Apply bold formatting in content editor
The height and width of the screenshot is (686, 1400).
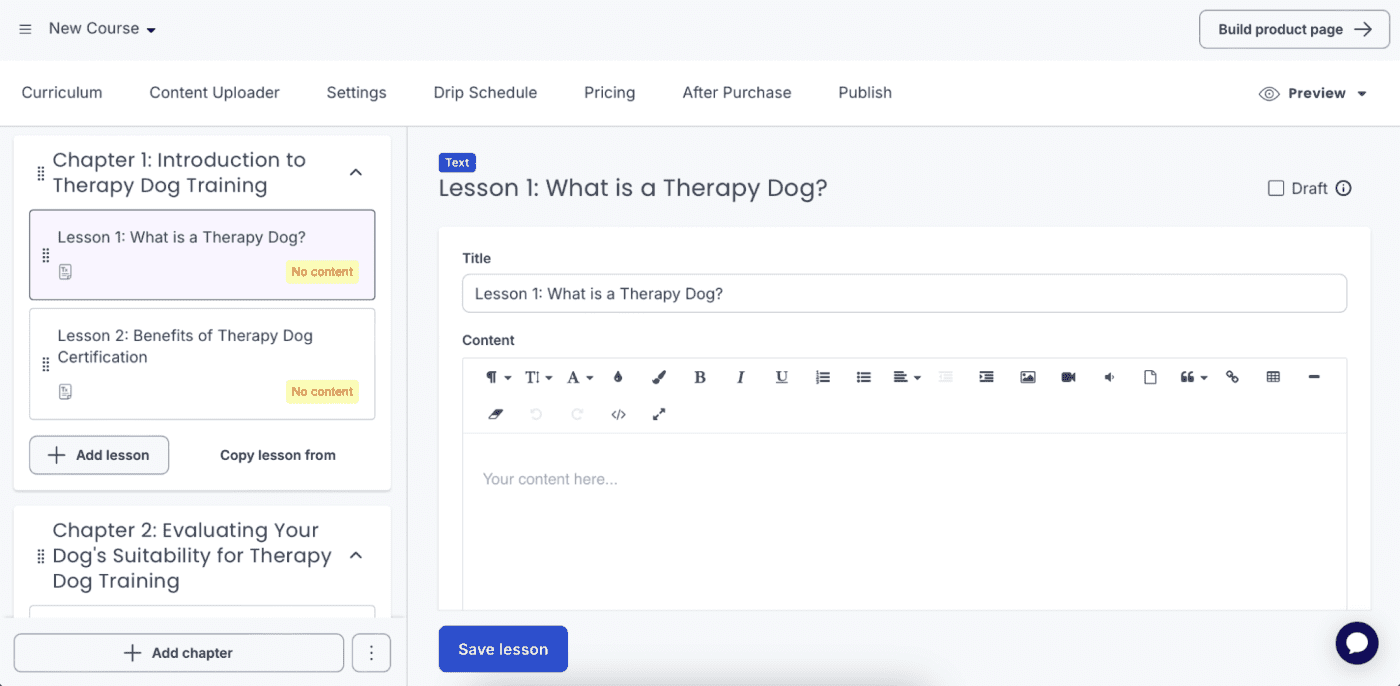coord(700,377)
